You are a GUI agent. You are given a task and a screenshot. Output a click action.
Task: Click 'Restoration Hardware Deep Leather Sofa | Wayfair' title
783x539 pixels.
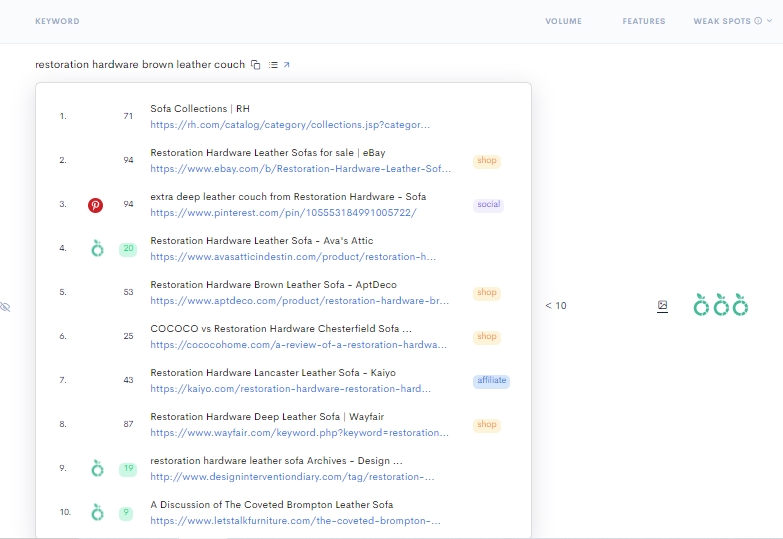point(267,417)
